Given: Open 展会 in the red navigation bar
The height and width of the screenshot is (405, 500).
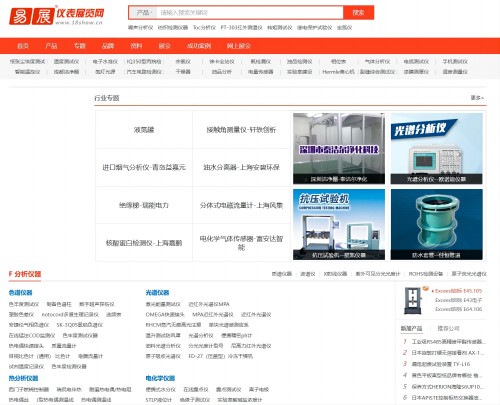Looking at the screenshot, I should [165, 46].
